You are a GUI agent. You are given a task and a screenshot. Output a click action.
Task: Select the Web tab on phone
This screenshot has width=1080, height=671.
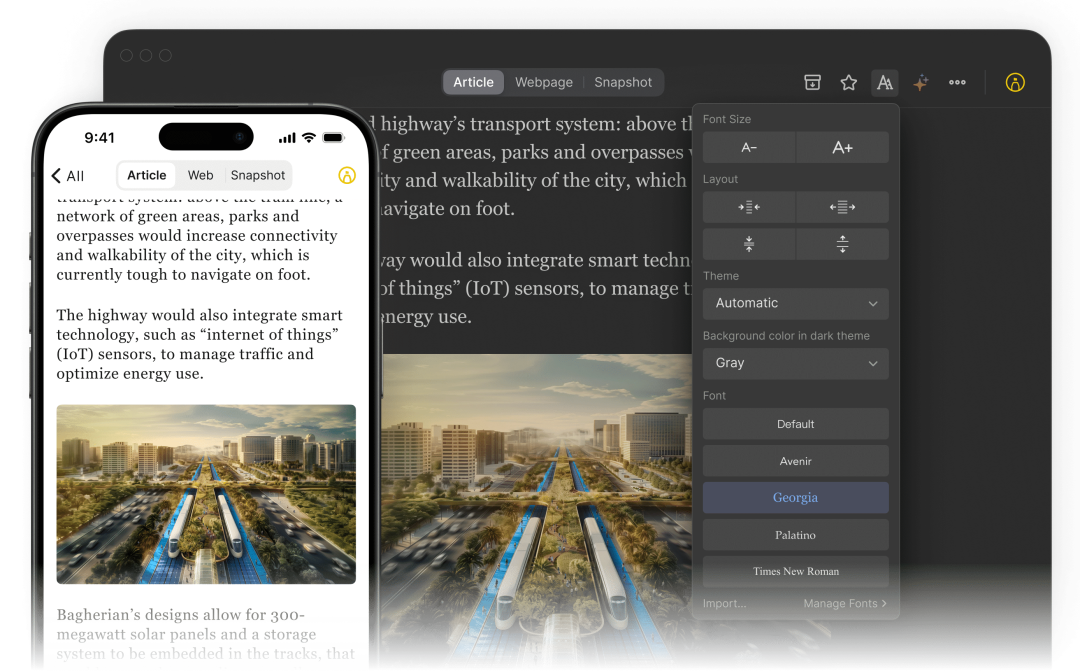click(200, 176)
